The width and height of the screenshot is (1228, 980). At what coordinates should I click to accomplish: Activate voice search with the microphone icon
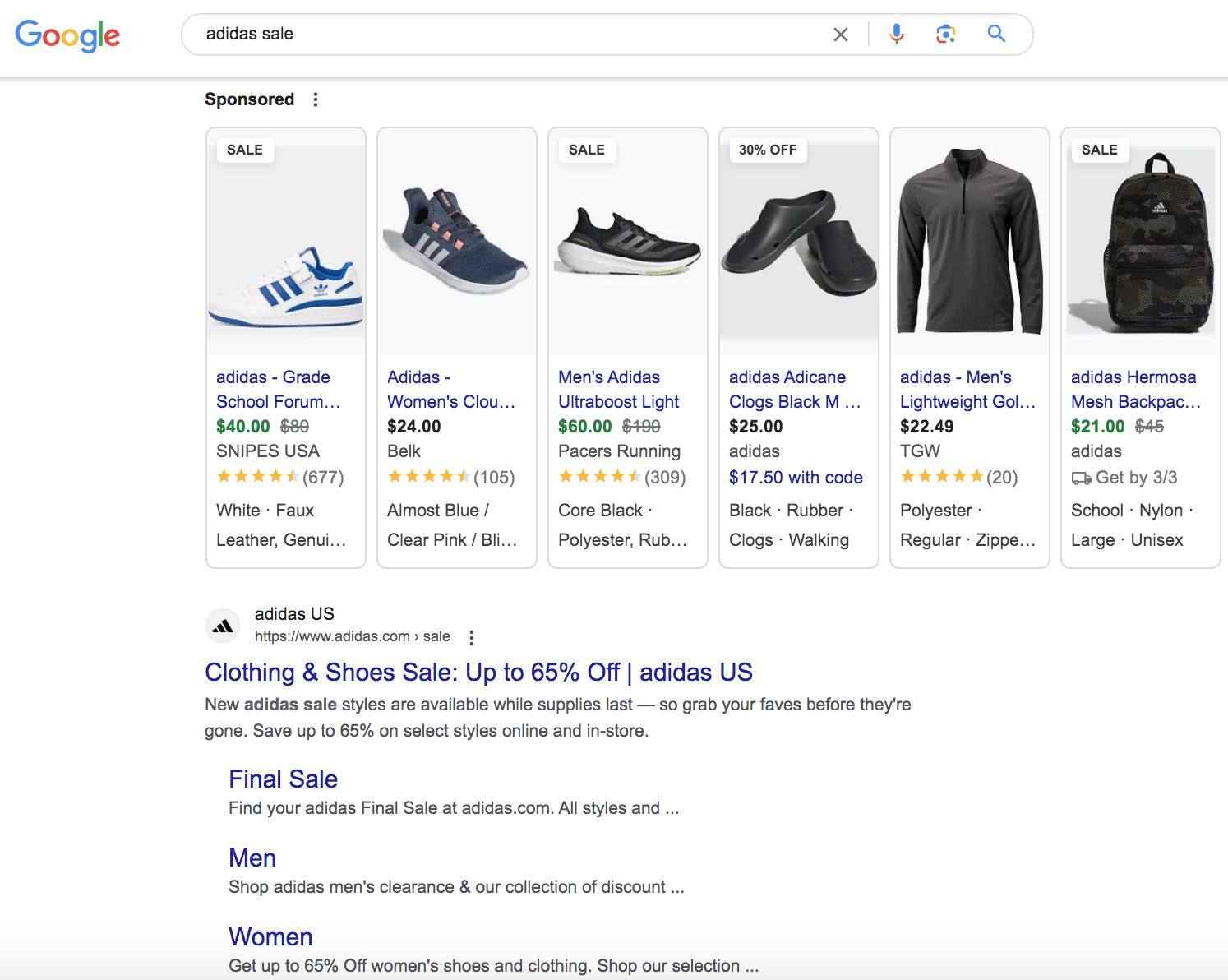coord(896,34)
